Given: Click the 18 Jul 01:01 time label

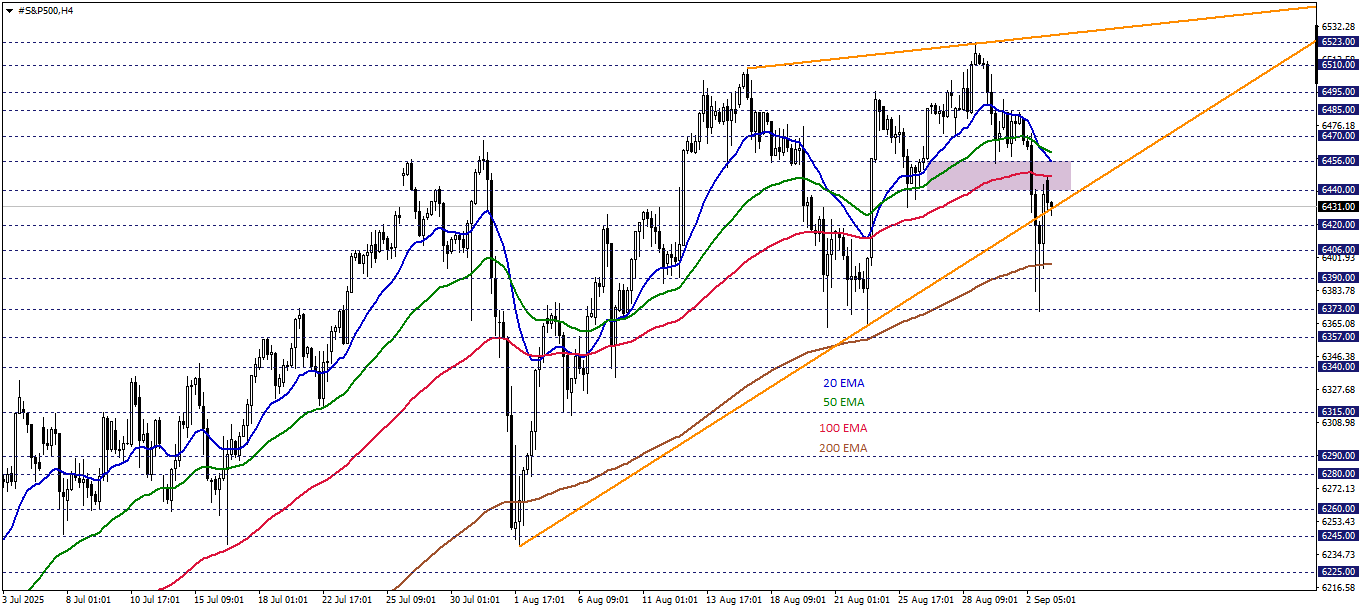Looking at the screenshot, I should 281,600.
